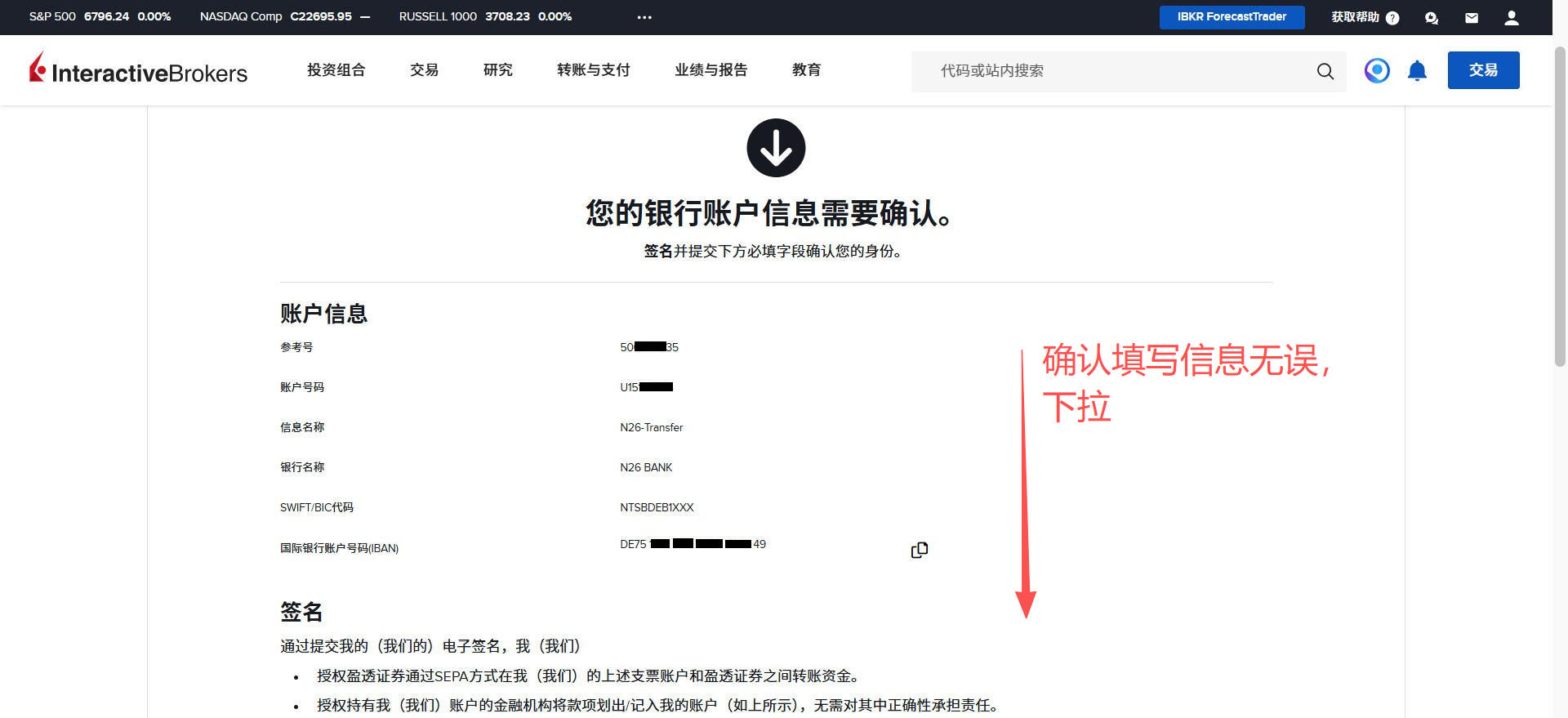This screenshot has height=718, width=1568.
Task: Open the 业绩与报告 menu
Action: click(710, 70)
